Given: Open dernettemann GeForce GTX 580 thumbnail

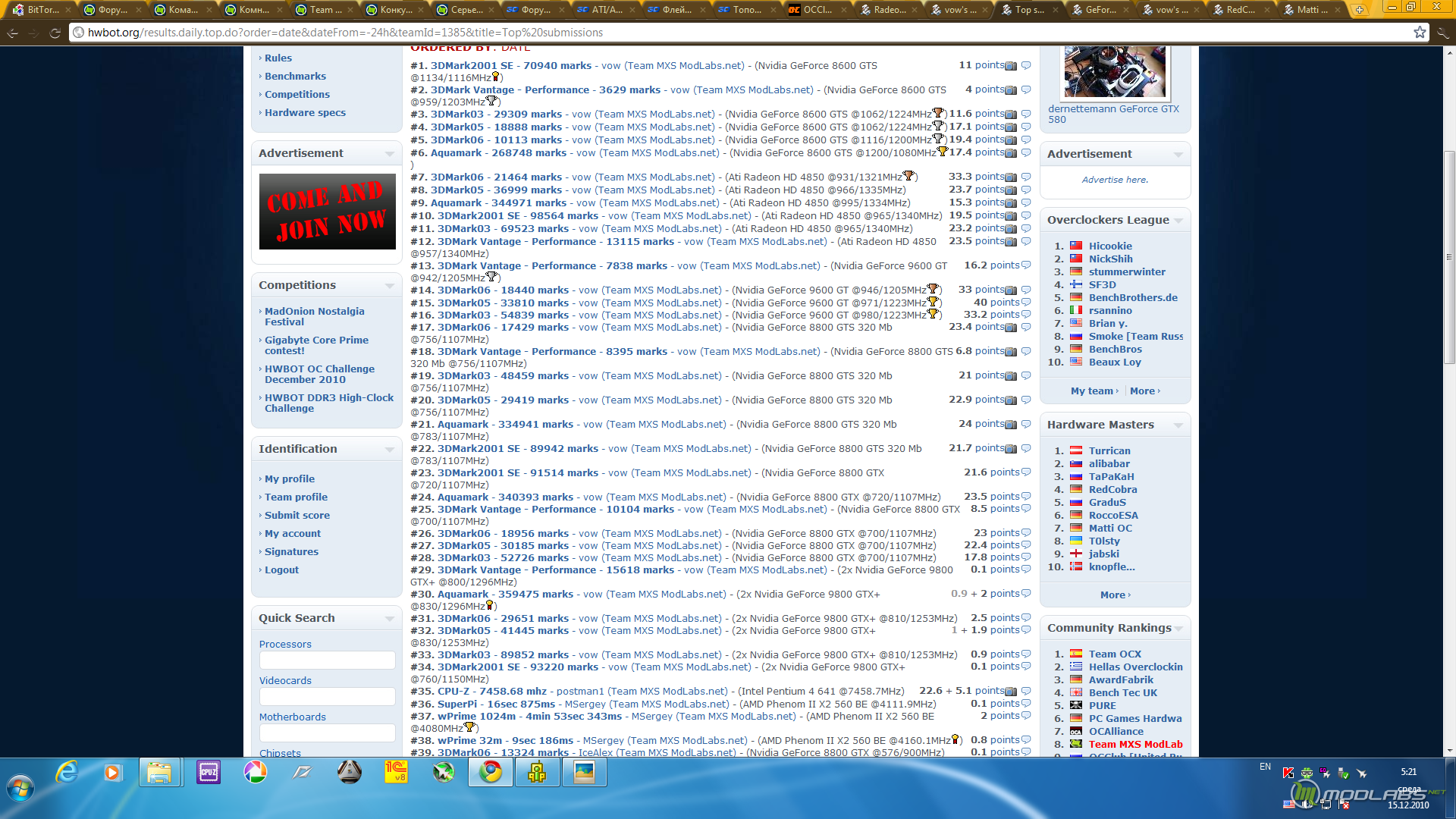Looking at the screenshot, I should 1114,72.
